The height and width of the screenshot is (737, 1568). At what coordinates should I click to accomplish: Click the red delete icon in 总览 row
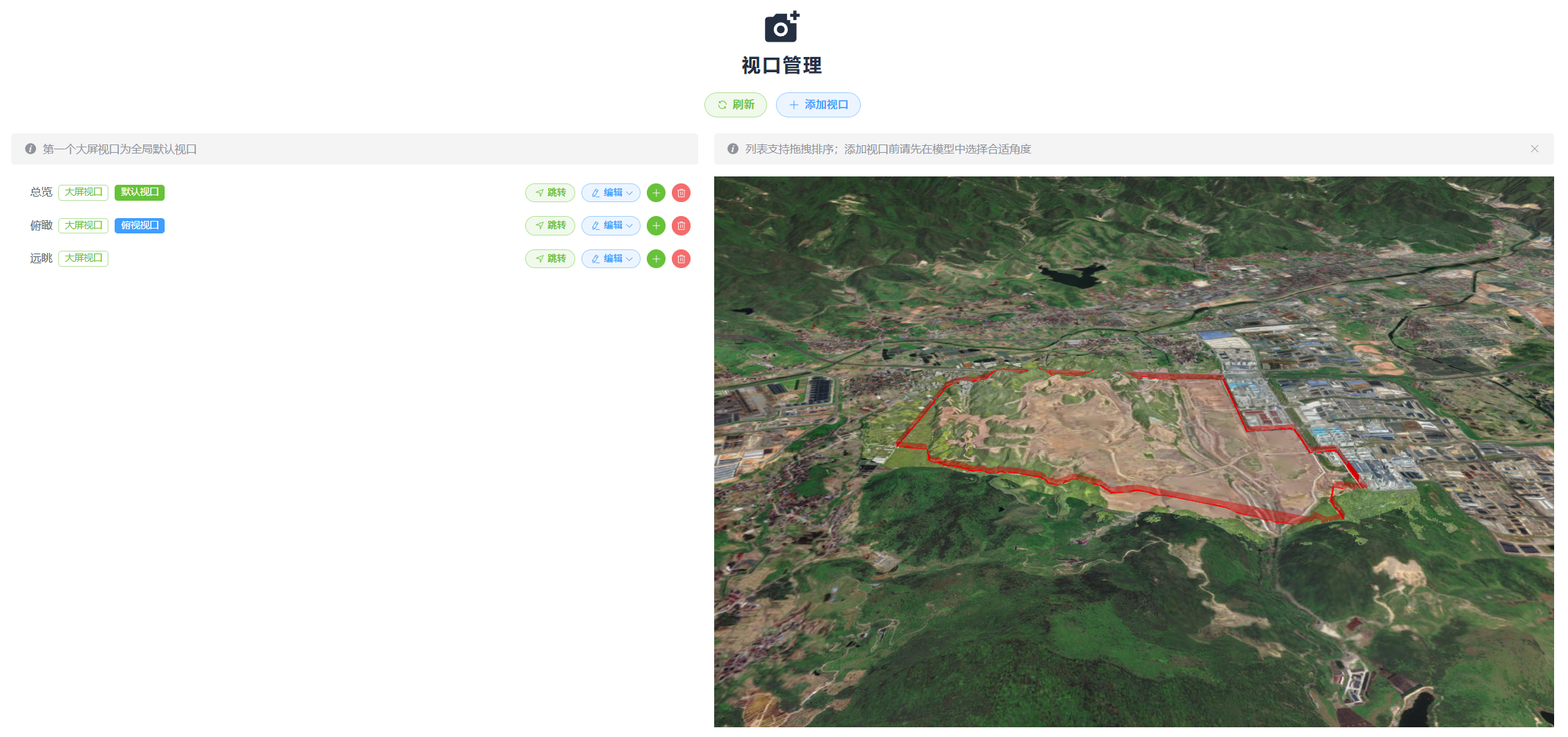[x=681, y=193]
